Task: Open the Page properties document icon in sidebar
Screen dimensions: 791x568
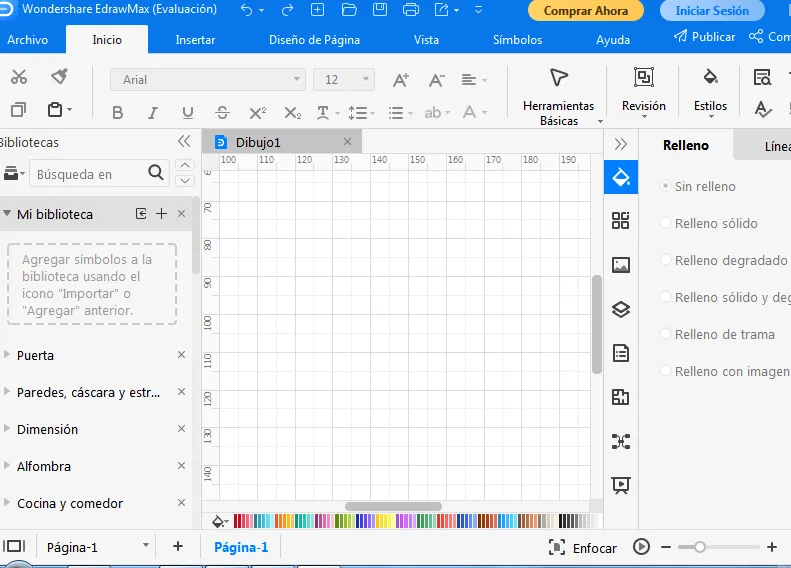Action: (620, 353)
